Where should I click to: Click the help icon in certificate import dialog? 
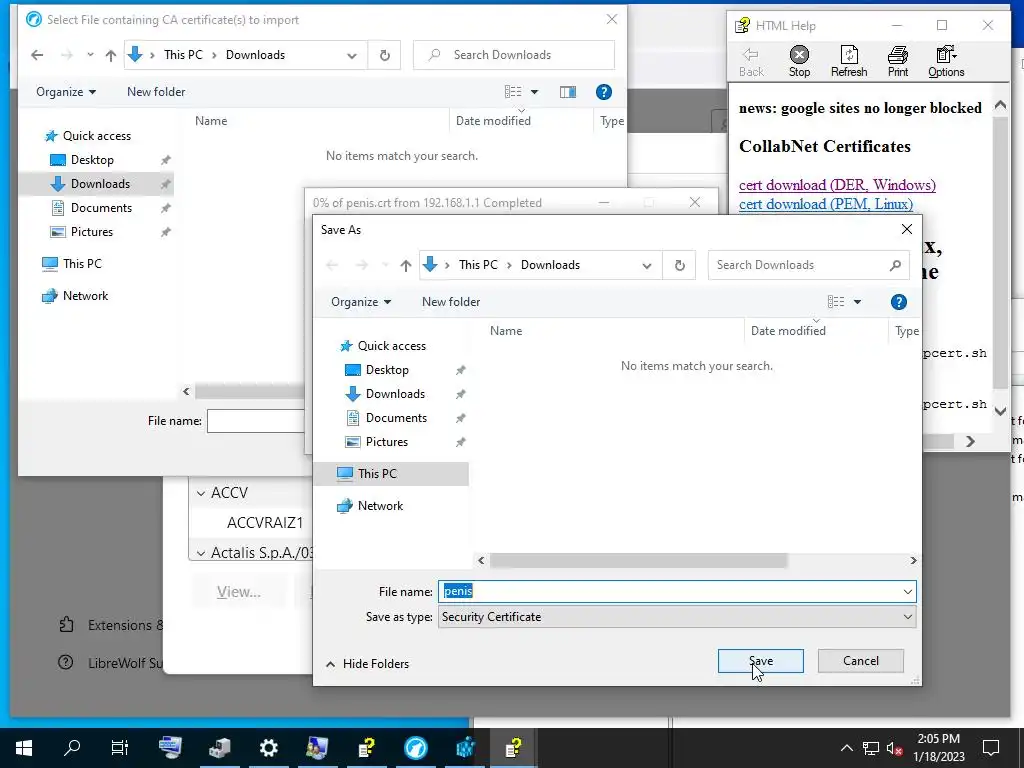(x=603, y=92)
